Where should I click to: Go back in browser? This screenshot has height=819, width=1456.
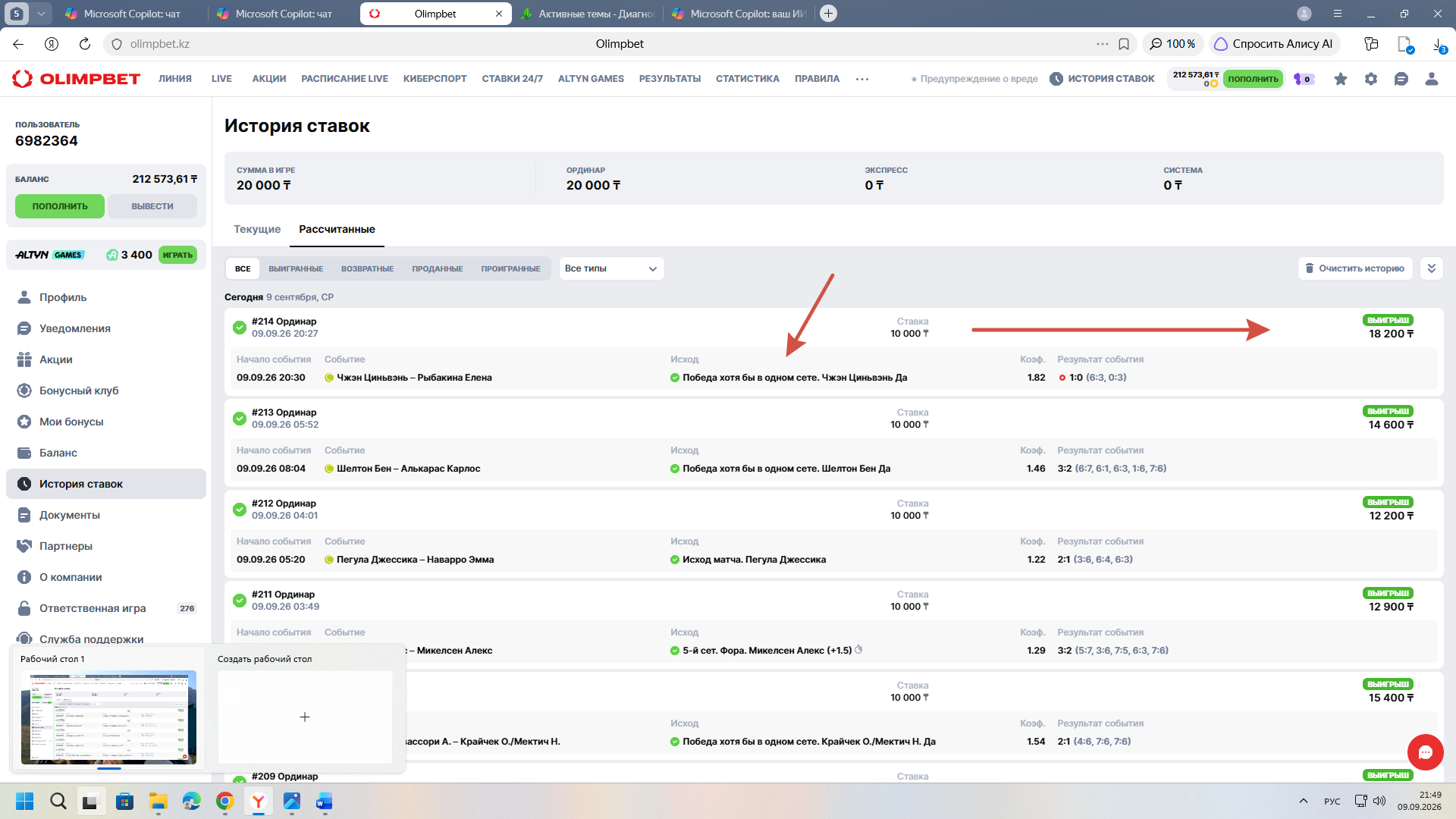[18, 44]
